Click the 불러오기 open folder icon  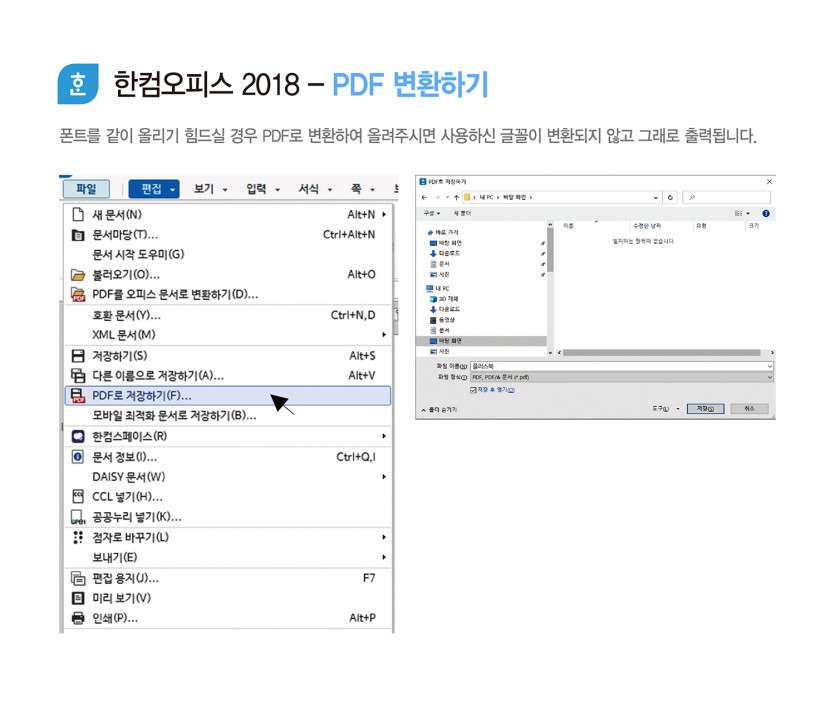(x=78, y=275)
